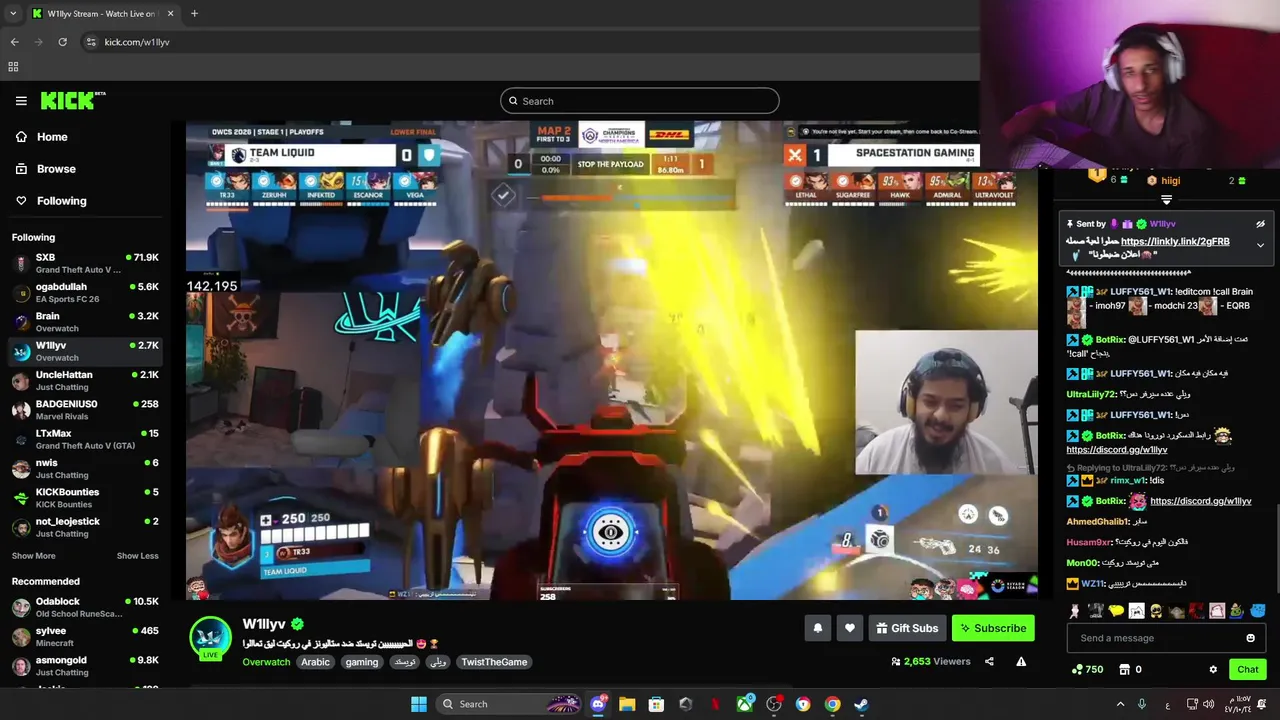
Task: Click the green Subscribe button
Action: (x=993, y=628)
